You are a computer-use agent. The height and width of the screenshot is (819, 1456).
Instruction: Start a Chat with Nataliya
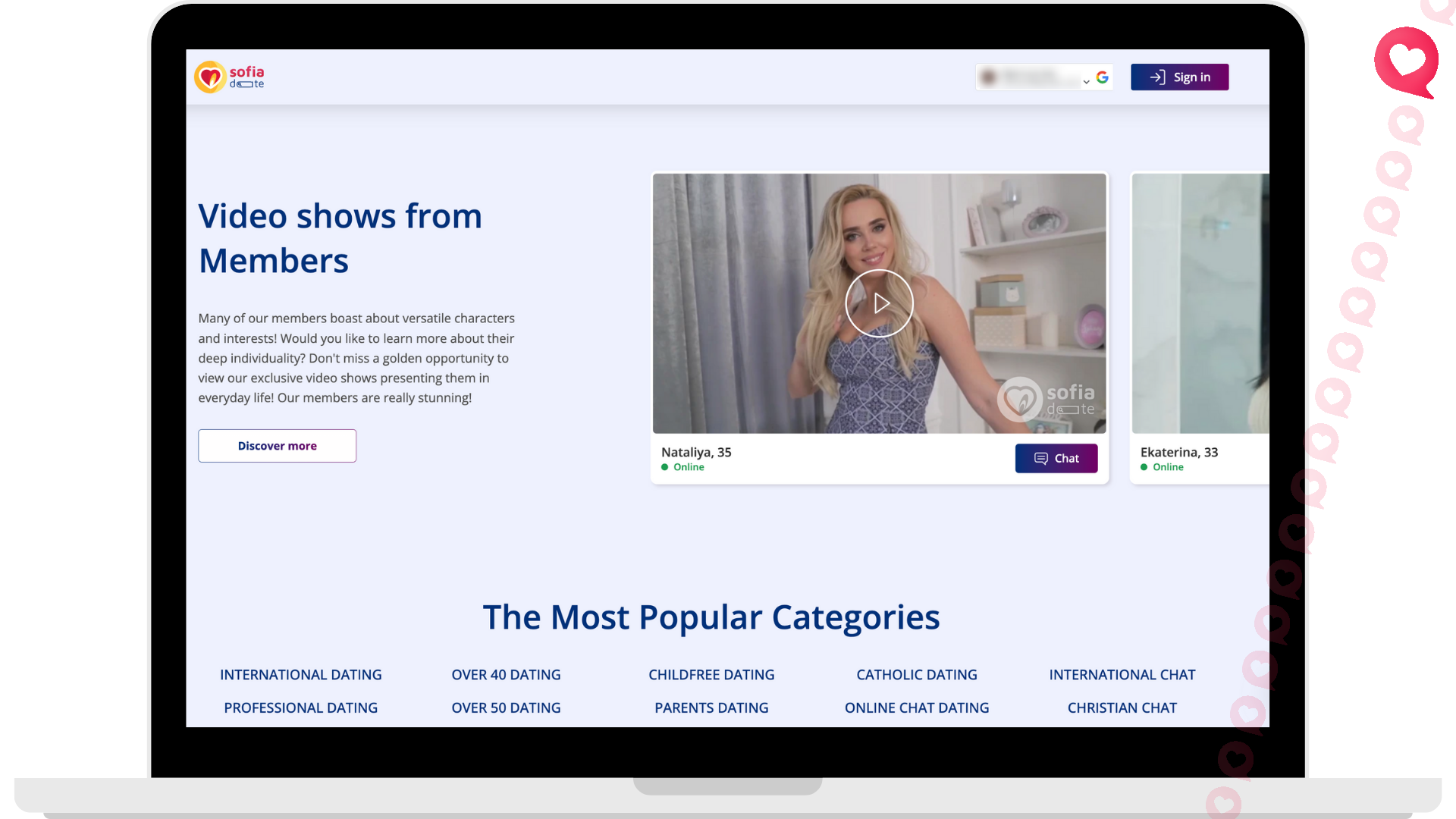coord(1056,458)
